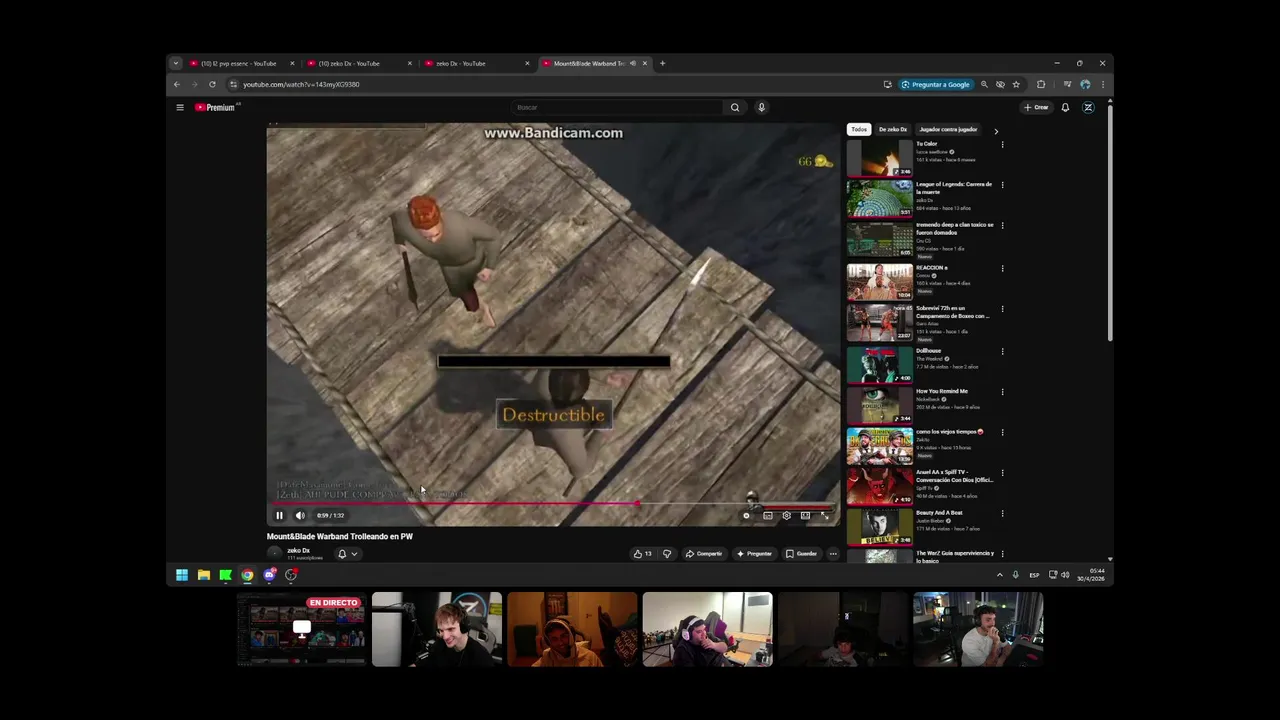Viewport: 1280px width, 720px height.
Task: Go back with the browser back arrow
Action: coord(177,84)
